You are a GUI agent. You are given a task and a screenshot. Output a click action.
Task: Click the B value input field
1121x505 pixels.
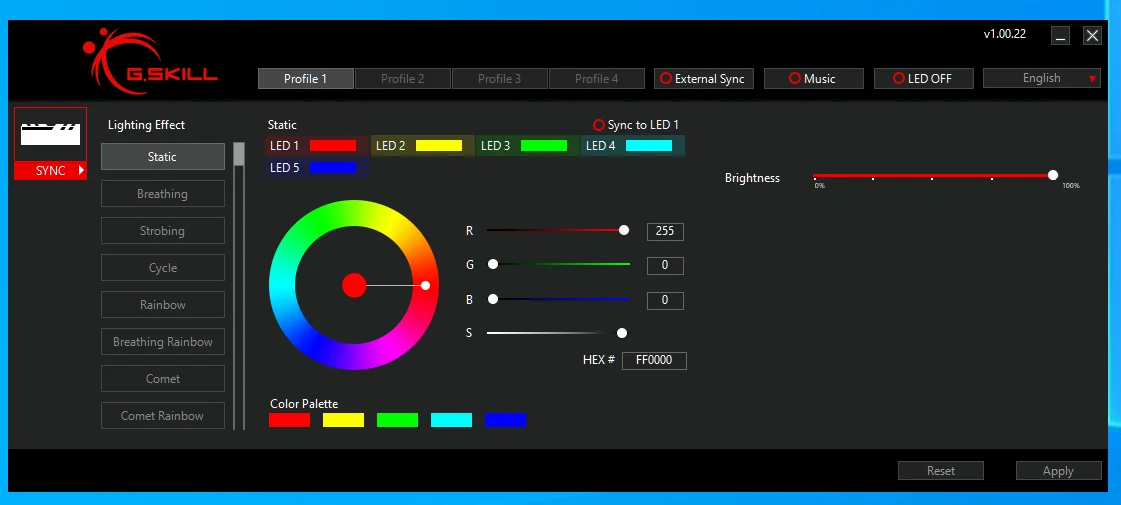click(665, 300)
